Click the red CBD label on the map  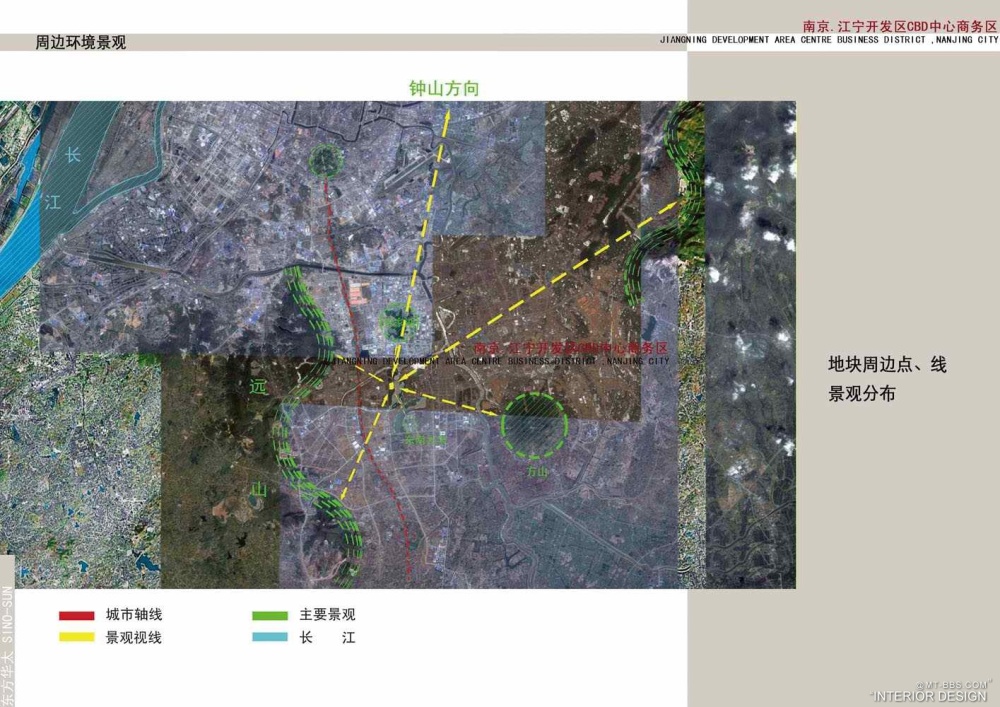coord(570,348)
